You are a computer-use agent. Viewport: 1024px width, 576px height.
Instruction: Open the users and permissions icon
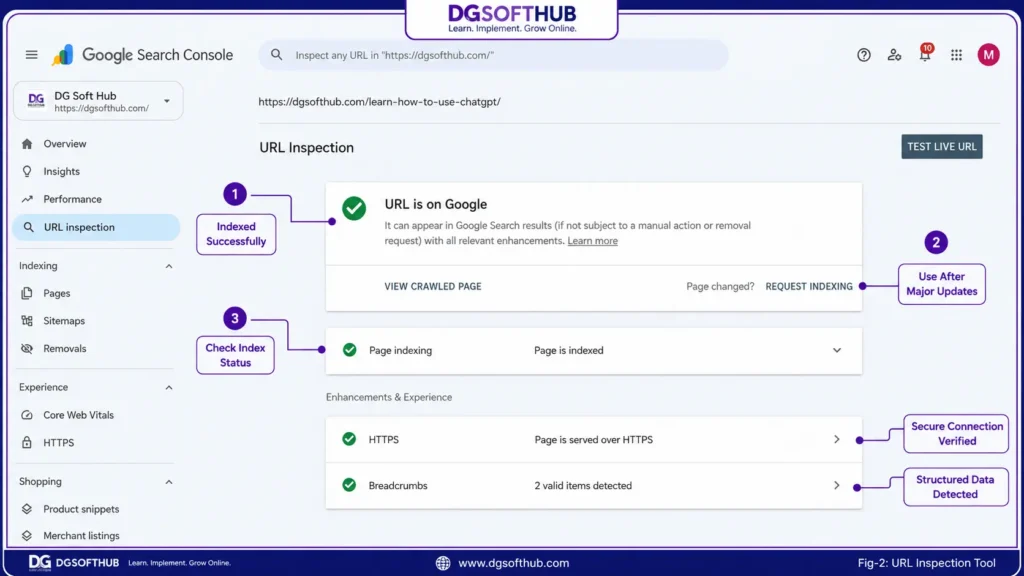[x=894, y=55]
